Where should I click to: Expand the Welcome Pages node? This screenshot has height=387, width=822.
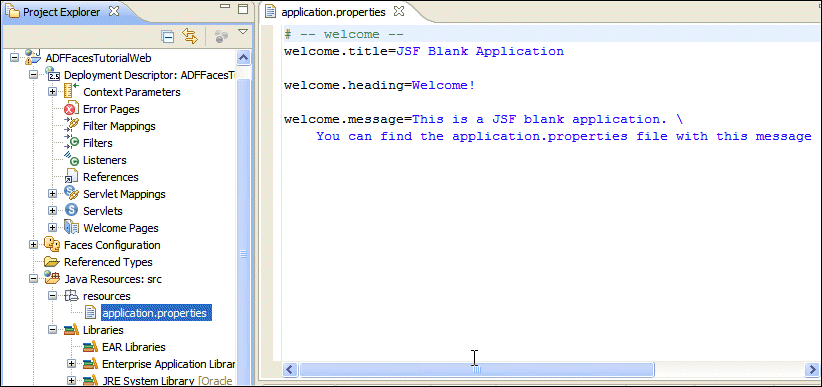coord(53,228)
